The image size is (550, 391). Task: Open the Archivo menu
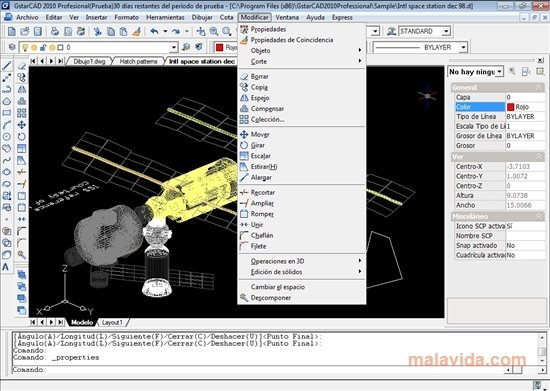pyautogui.click(x=27, y=17)
